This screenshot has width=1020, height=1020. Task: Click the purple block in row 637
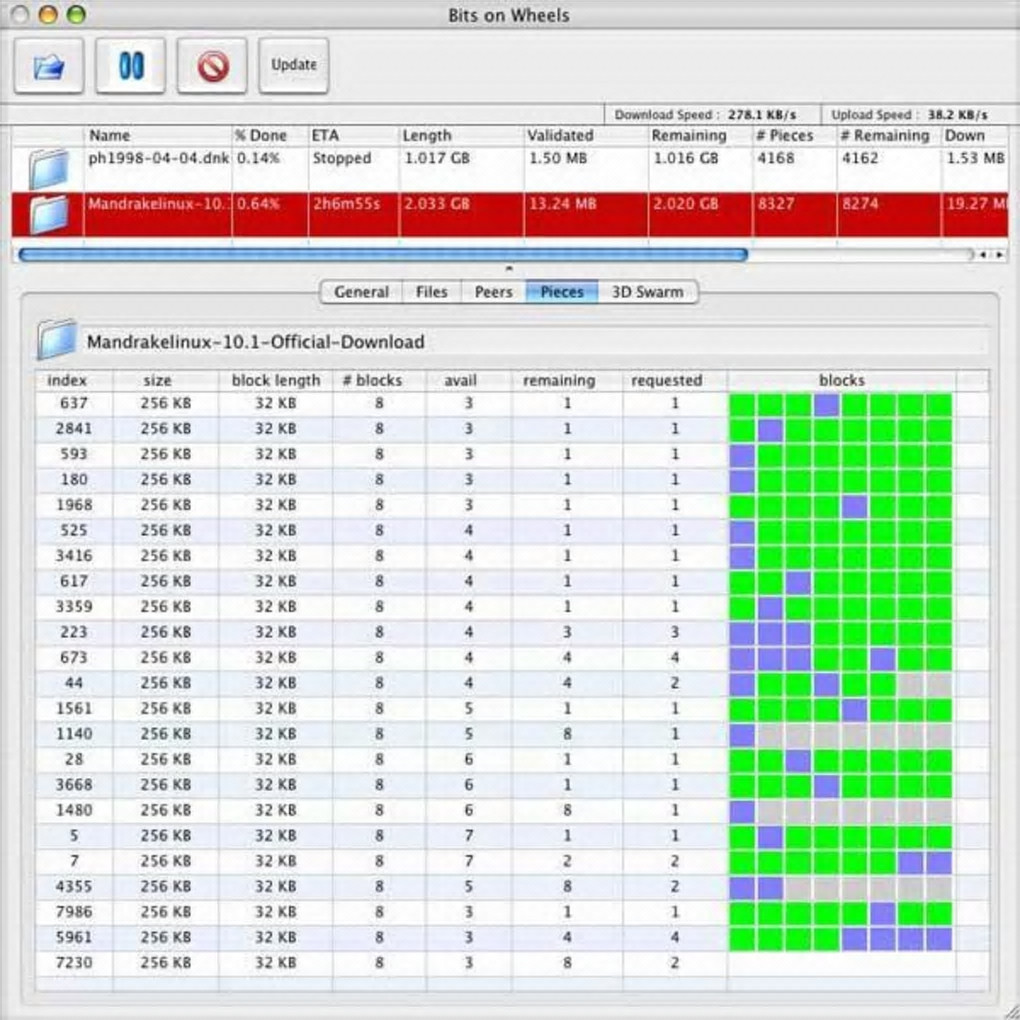(x=826, y=405)
